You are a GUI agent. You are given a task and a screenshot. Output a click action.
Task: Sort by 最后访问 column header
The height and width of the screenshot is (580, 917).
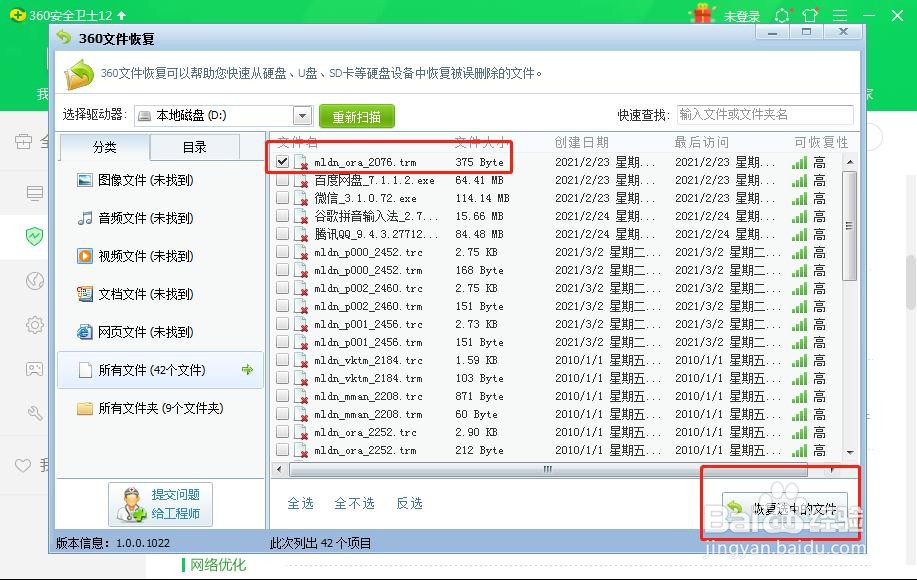702,142
